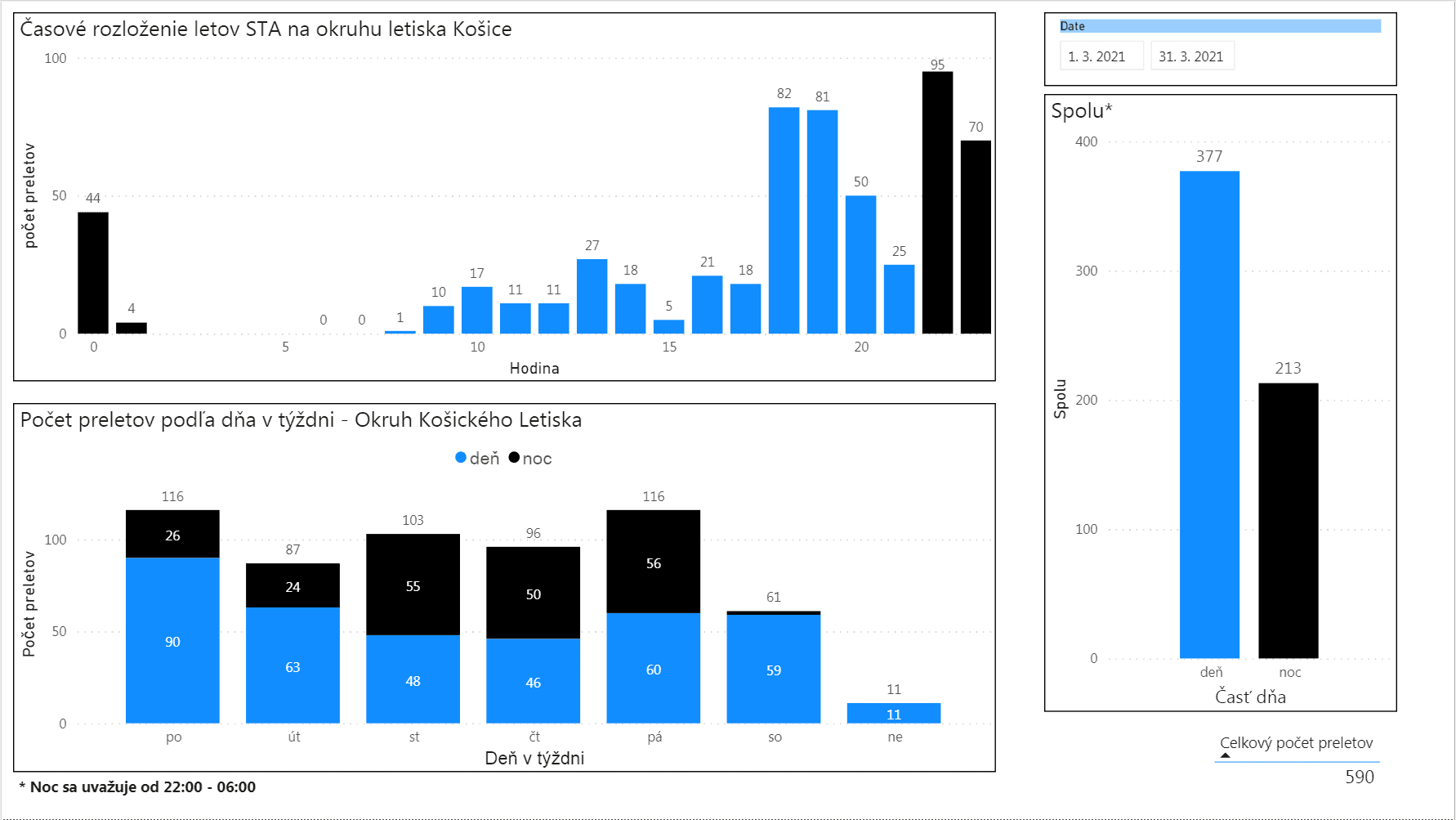Select the Wednesday night segment showing 55
This screenshot has height=820, width=1456.
tap(413, 585)
